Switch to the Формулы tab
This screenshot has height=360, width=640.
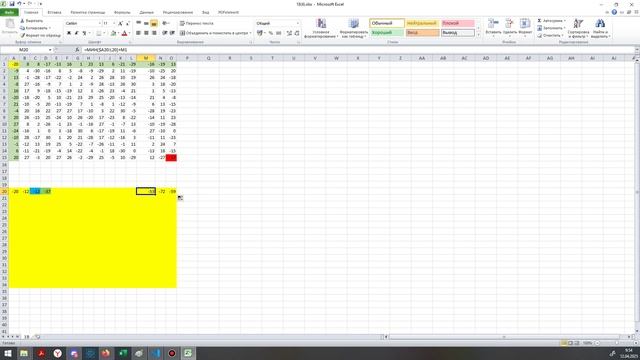122,13
